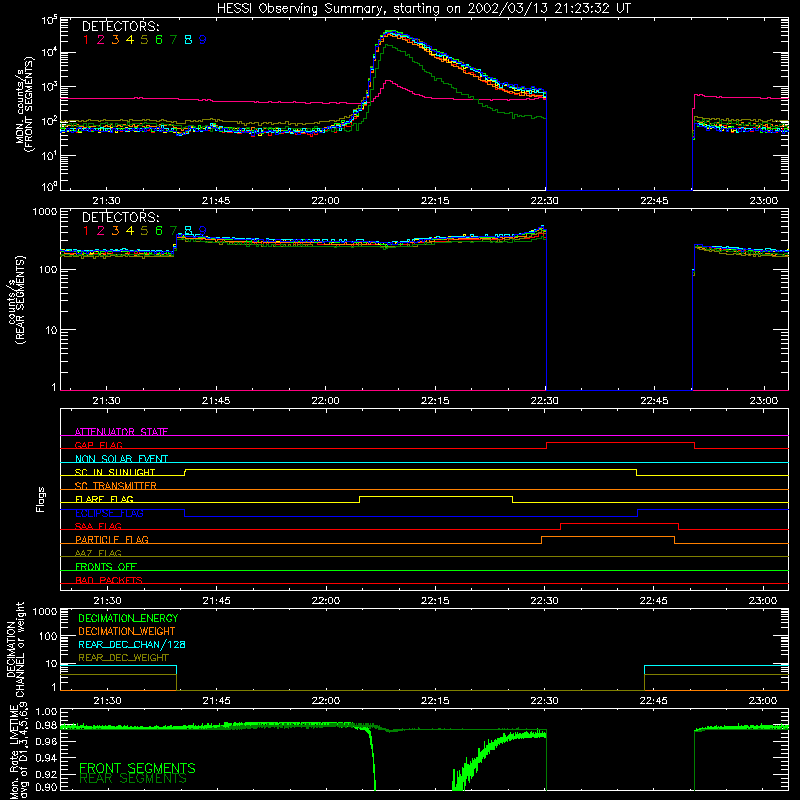Click the NON_SOLAR_EVENT flag label

[121, 459]
